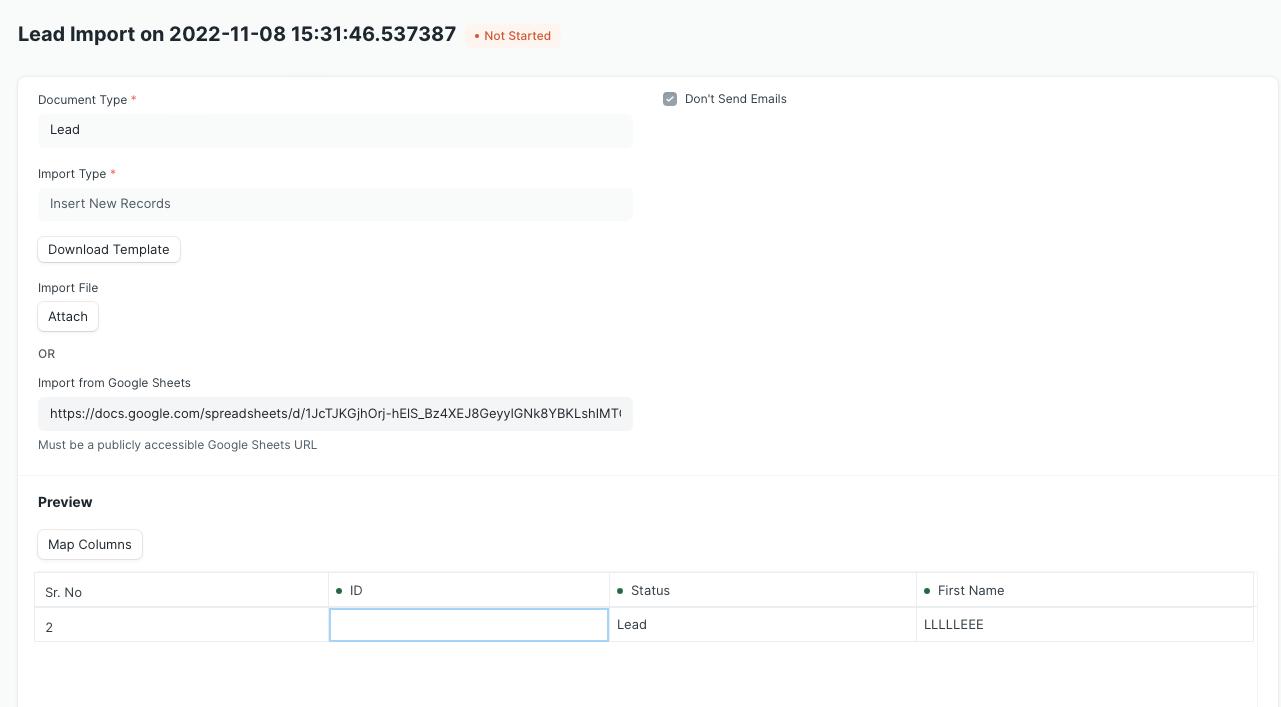Toggle the Don't Send Emails checkbox
1281x707 pixels.
tap(669, 98)
